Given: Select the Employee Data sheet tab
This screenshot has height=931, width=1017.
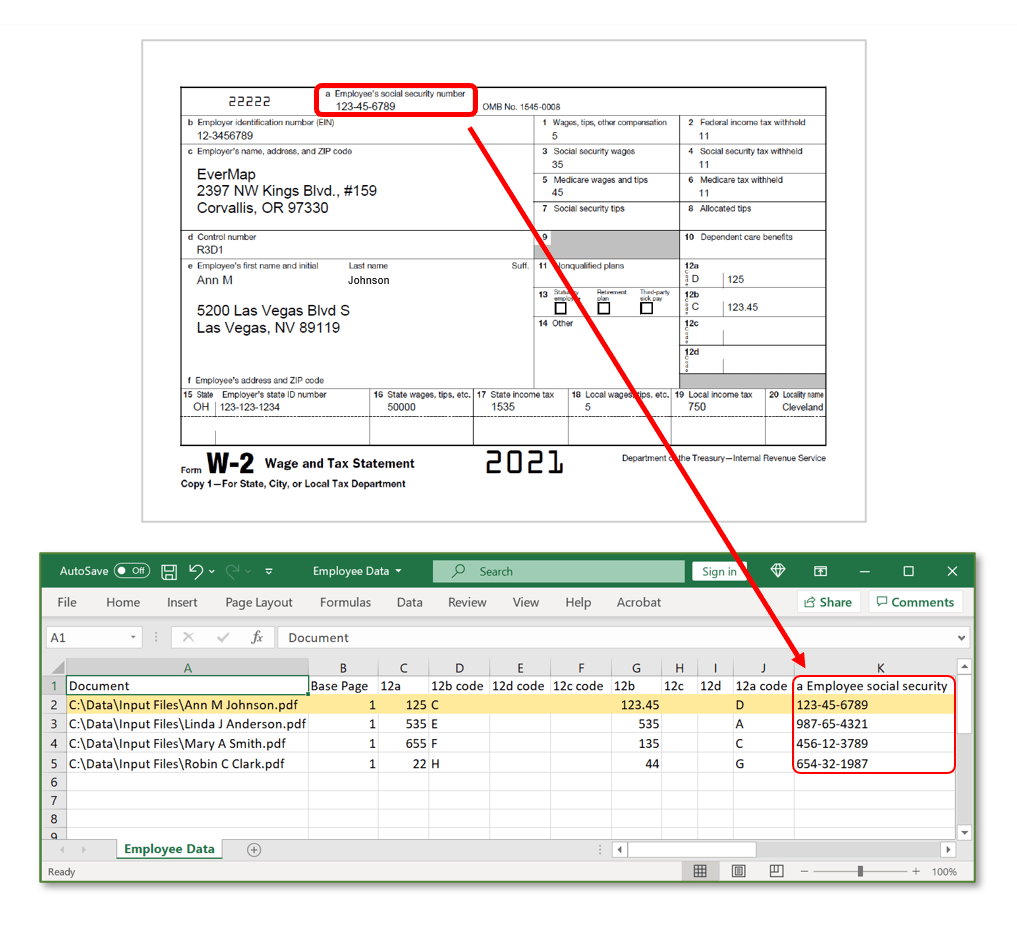Looking at the screenshot, I should tap(168, 849).
